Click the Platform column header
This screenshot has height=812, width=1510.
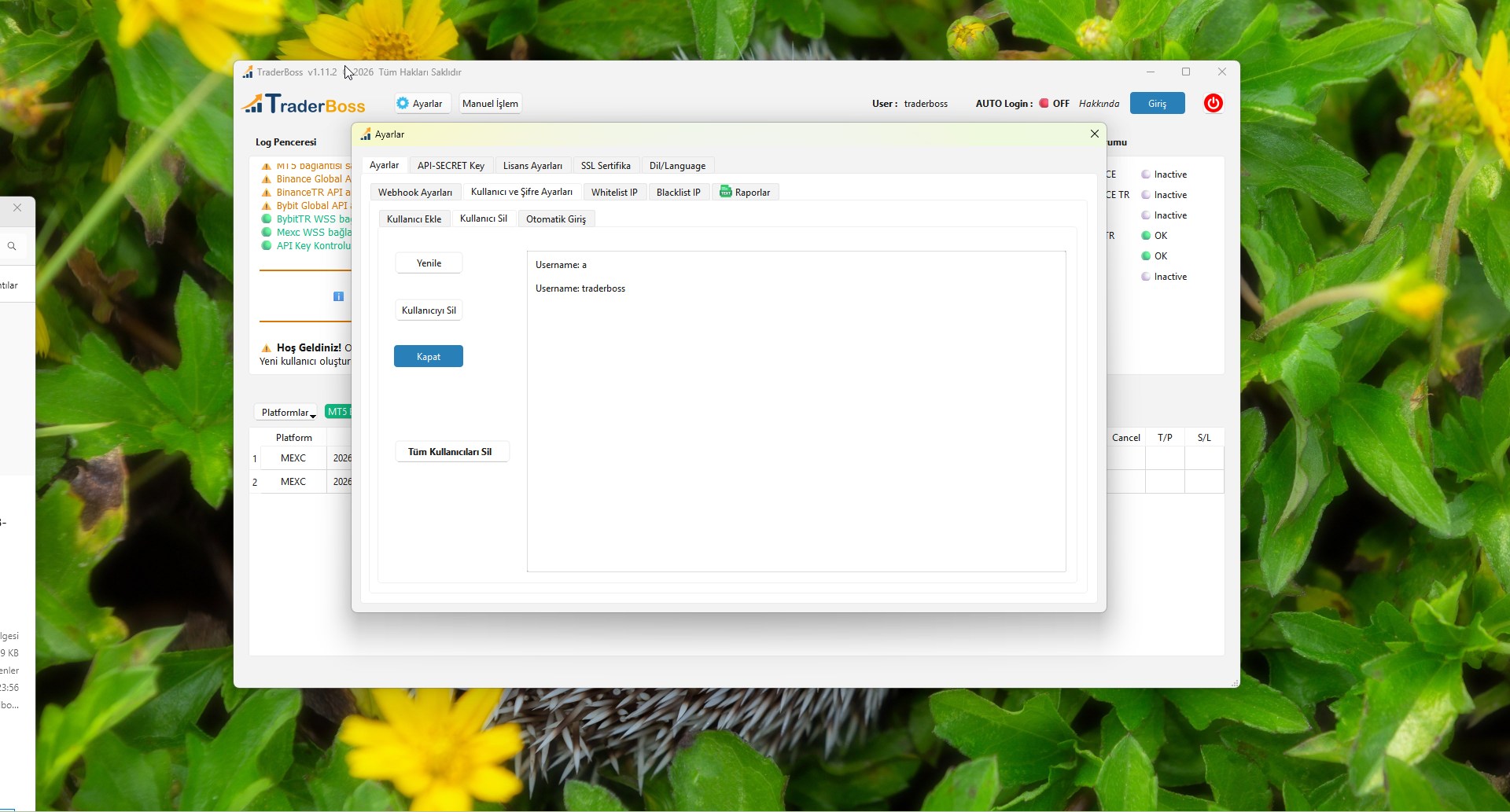[x=293, y=437]
